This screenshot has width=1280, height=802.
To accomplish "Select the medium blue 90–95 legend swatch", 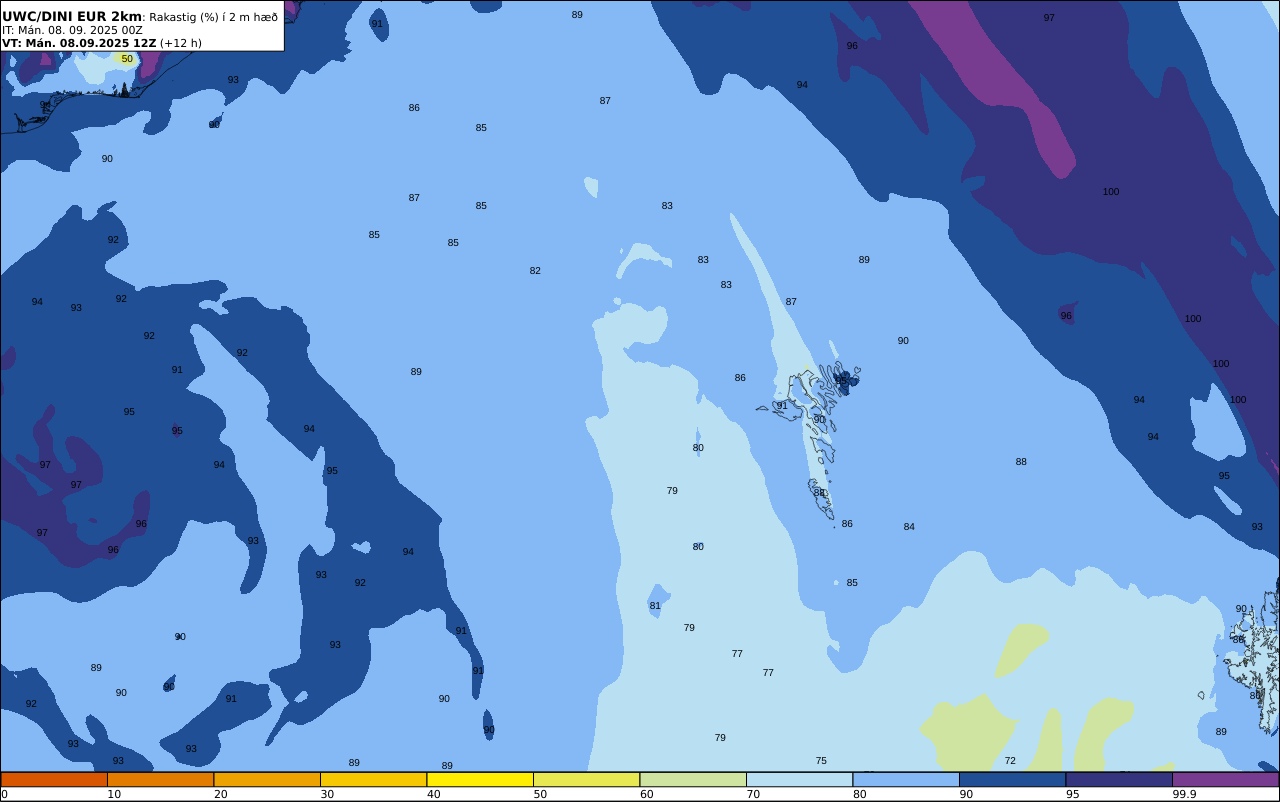I will coord(1012,779).
